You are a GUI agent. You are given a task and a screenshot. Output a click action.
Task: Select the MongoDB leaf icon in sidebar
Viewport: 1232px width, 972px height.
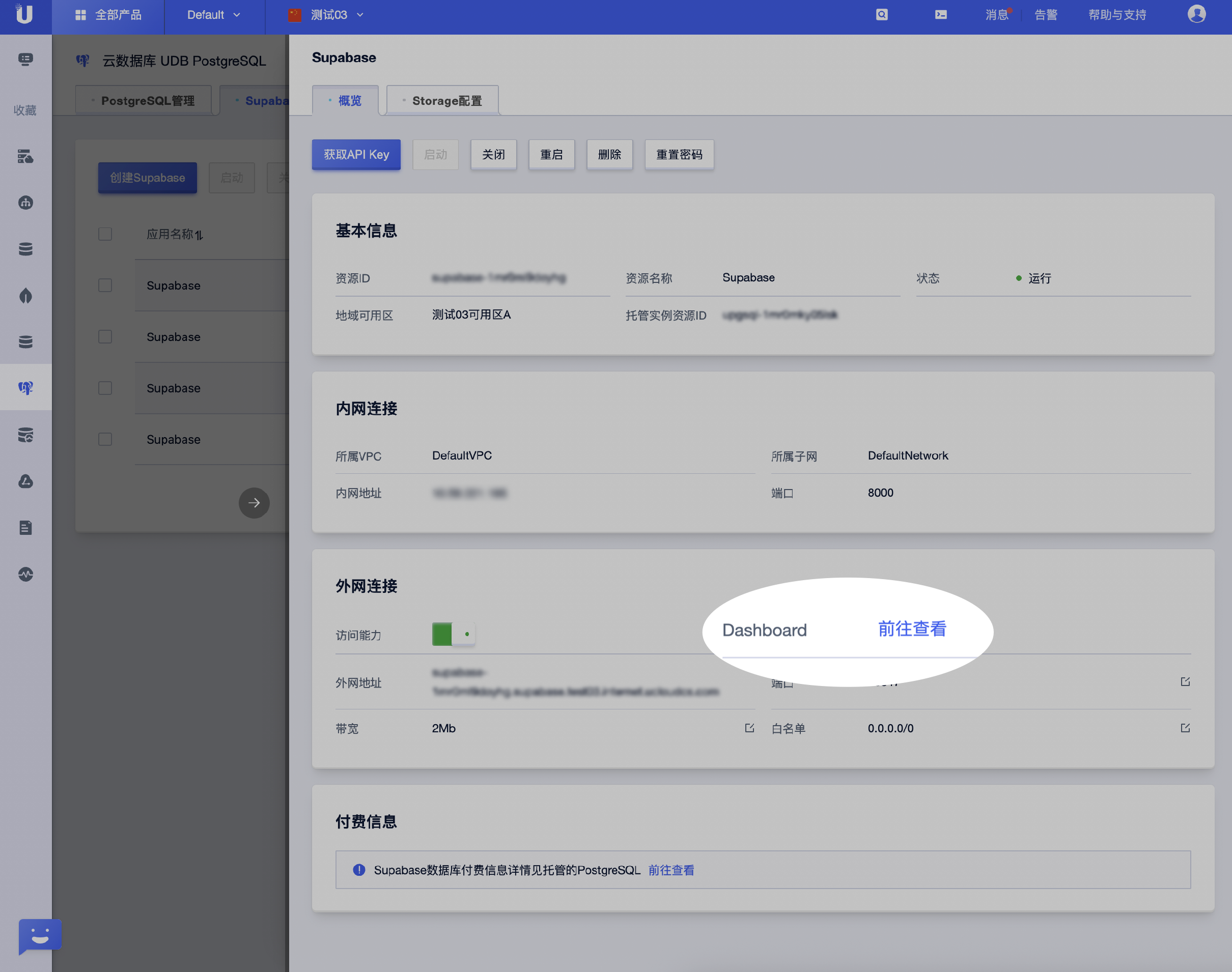[x=25, y=296]
